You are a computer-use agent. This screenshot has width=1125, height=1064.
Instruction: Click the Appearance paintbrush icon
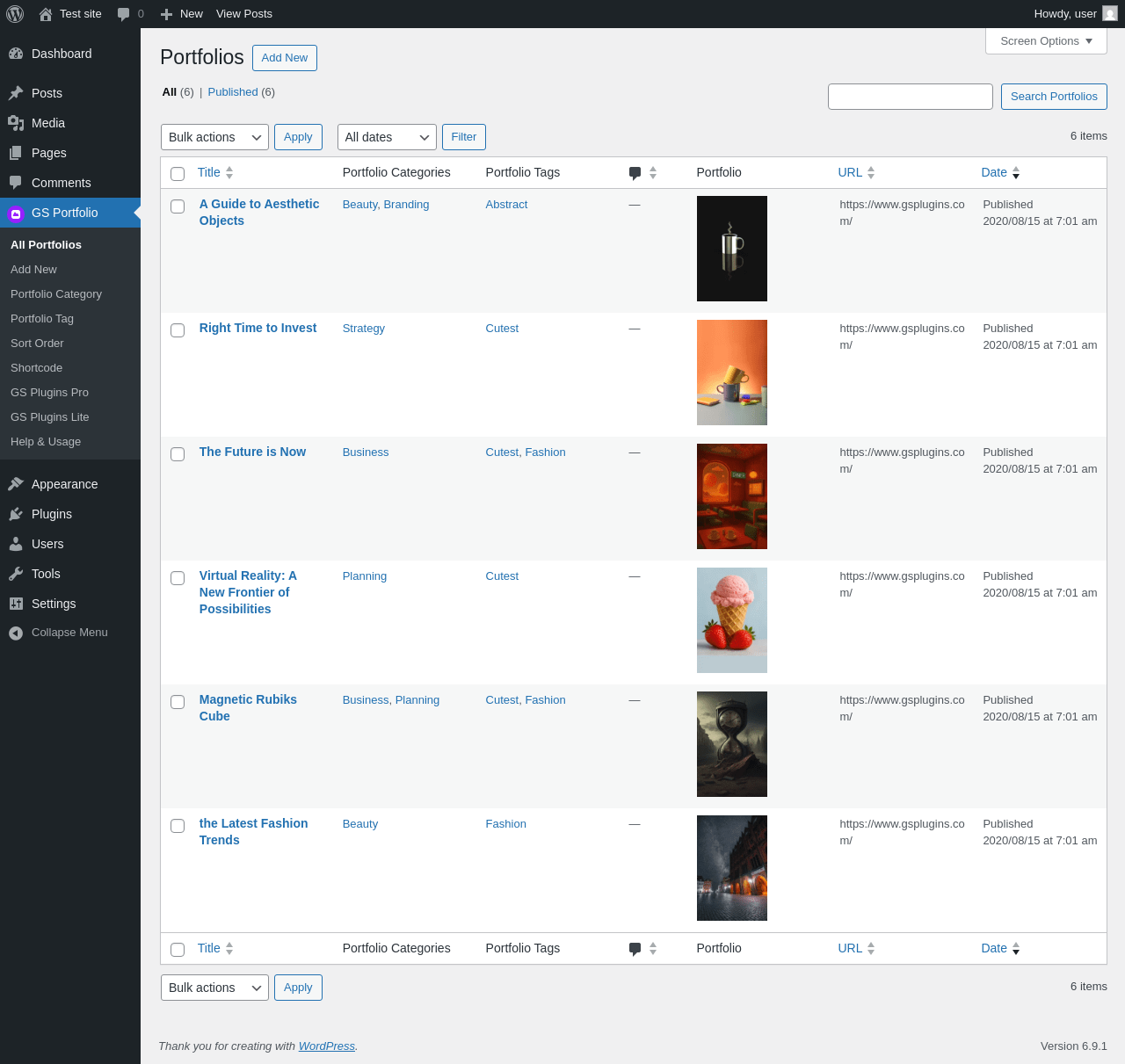16,484
